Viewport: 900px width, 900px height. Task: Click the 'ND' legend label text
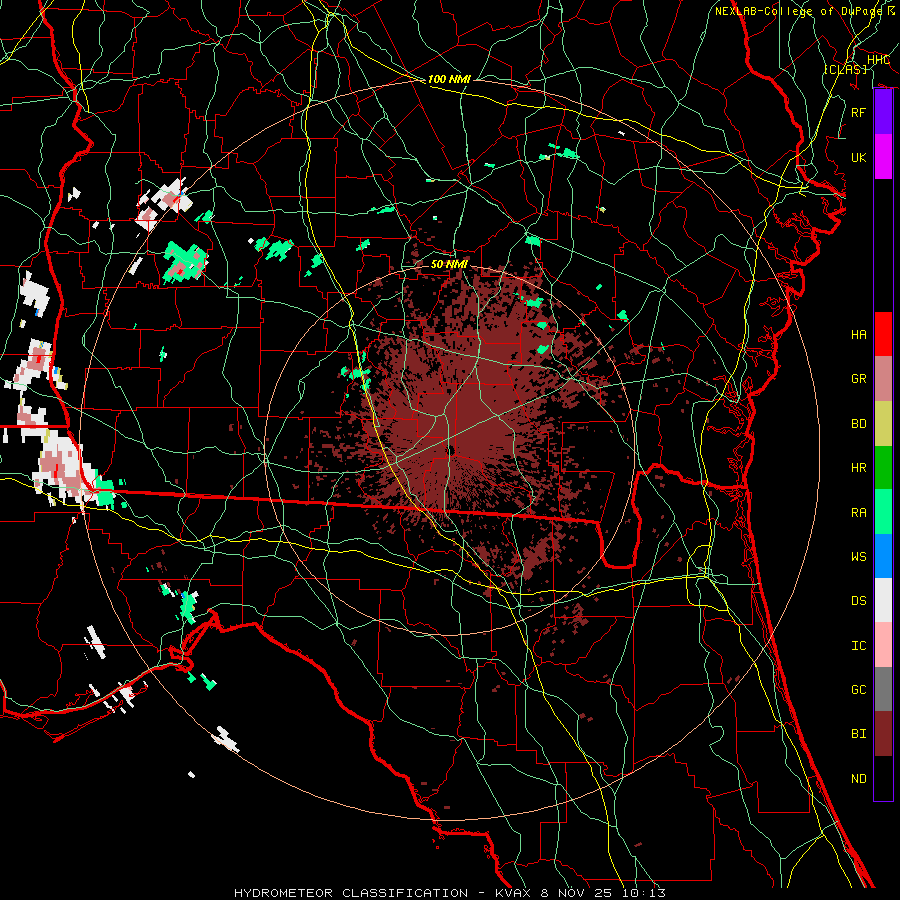click(x=859, y=779)
